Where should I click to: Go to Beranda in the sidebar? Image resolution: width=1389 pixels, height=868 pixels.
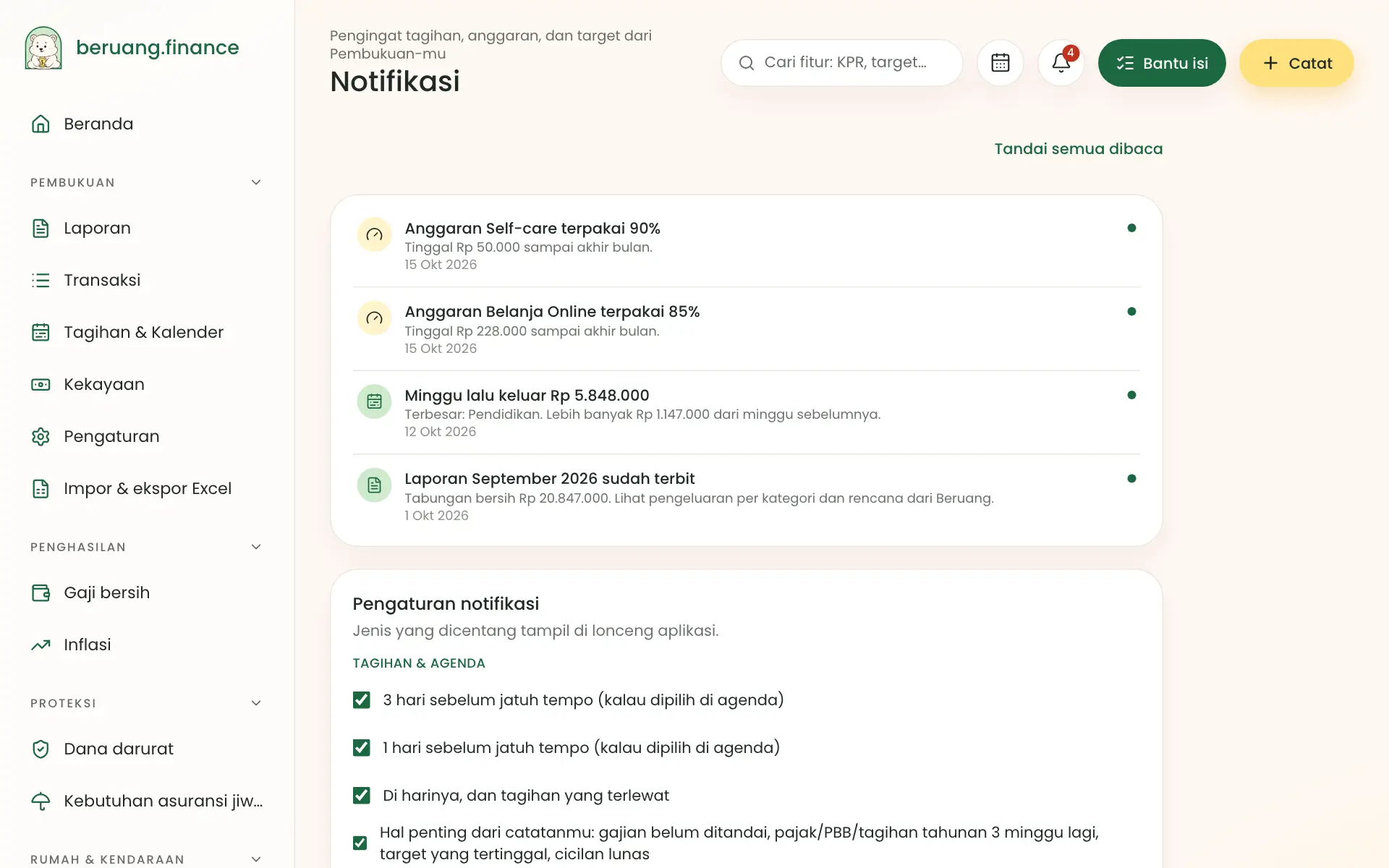147,124
